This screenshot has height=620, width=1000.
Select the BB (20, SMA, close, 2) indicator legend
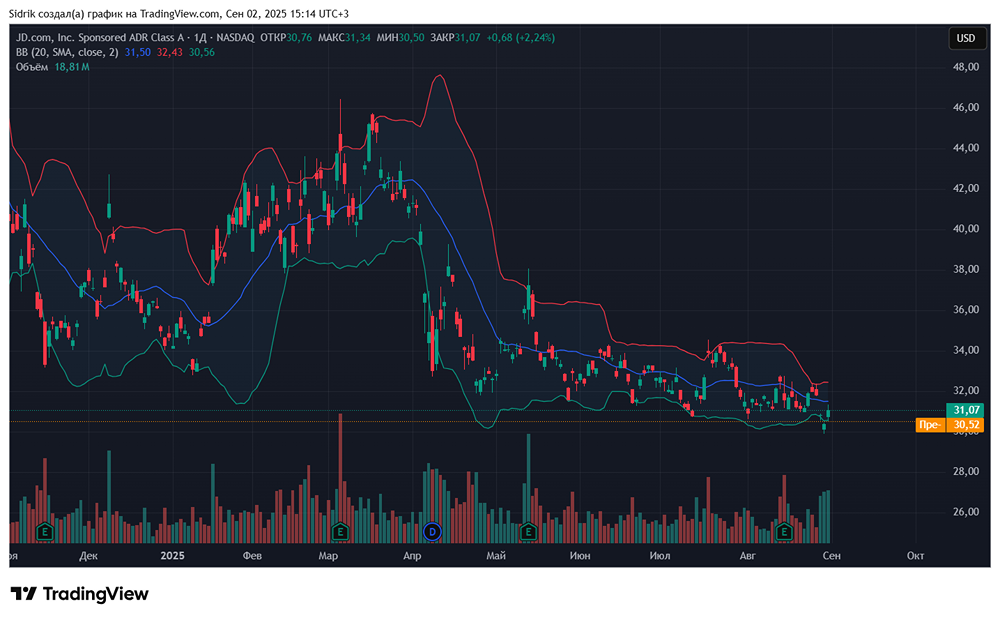[x=66, y=52]
